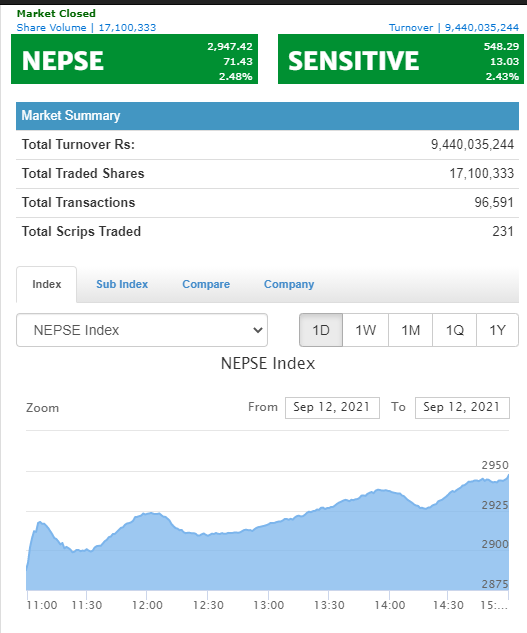Edit the To date field Sep 12, 2021
Image resolution: width=527 pixels, height=633 pixels.
pos(462,408)
